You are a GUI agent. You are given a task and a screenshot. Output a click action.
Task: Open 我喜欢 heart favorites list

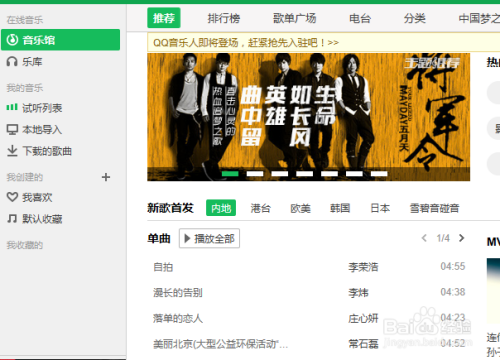pyautogui.click(x=29, y=197)
